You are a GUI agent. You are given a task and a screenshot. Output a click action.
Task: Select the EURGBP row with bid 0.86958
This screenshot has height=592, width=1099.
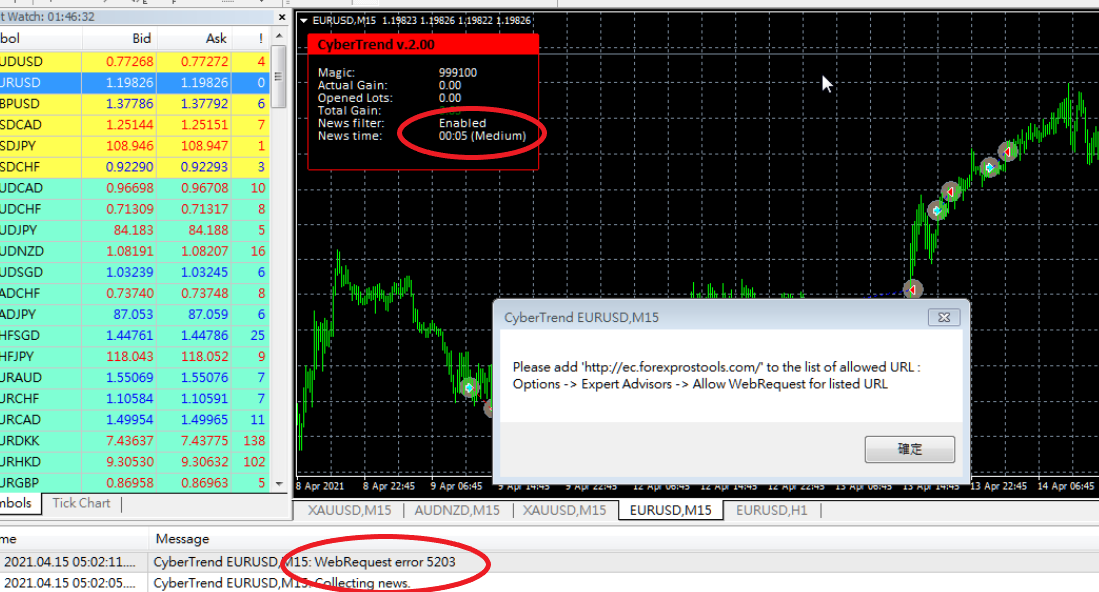(135, 482)
